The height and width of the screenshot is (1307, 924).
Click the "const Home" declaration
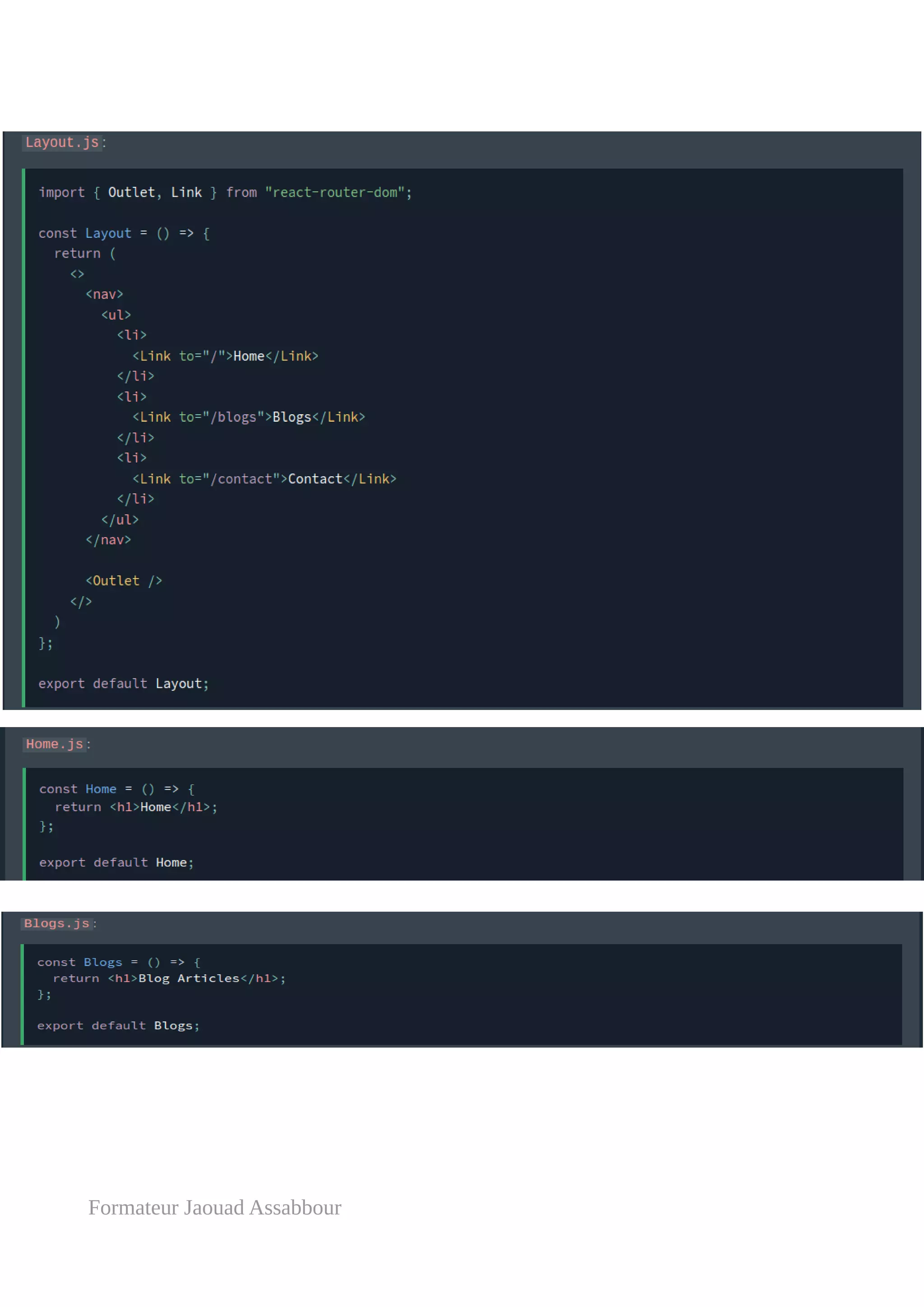click(78, 789)
